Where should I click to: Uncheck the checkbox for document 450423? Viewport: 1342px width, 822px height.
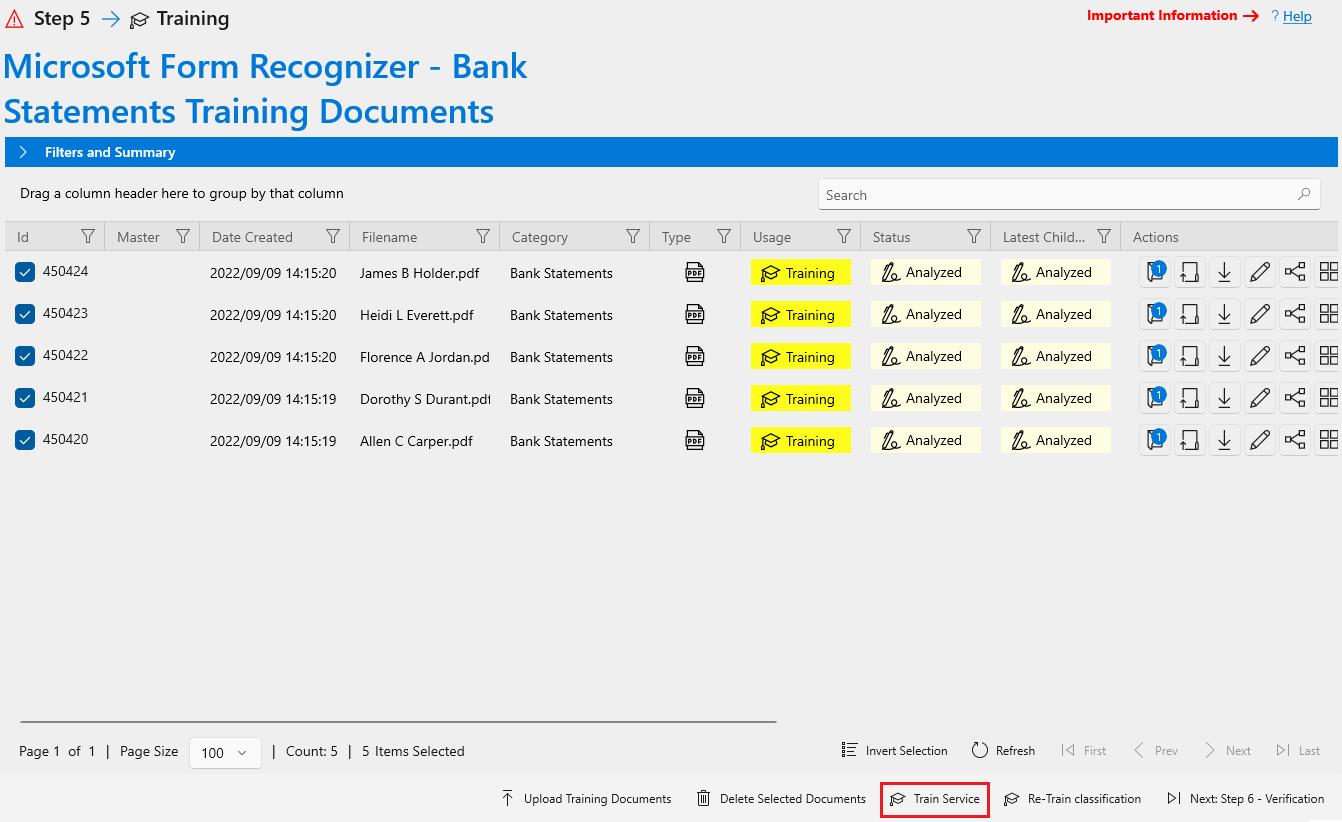[x=25, y=314]
